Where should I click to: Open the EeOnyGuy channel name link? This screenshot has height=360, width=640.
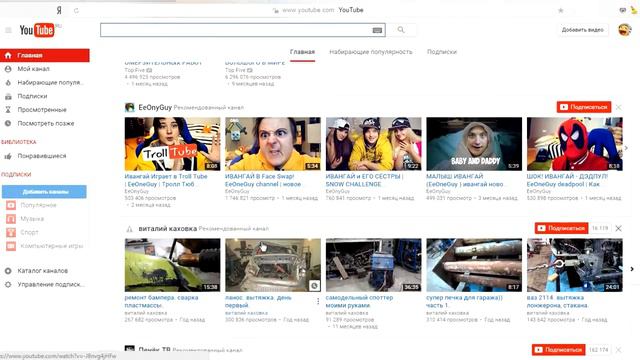tap(155, 107)
